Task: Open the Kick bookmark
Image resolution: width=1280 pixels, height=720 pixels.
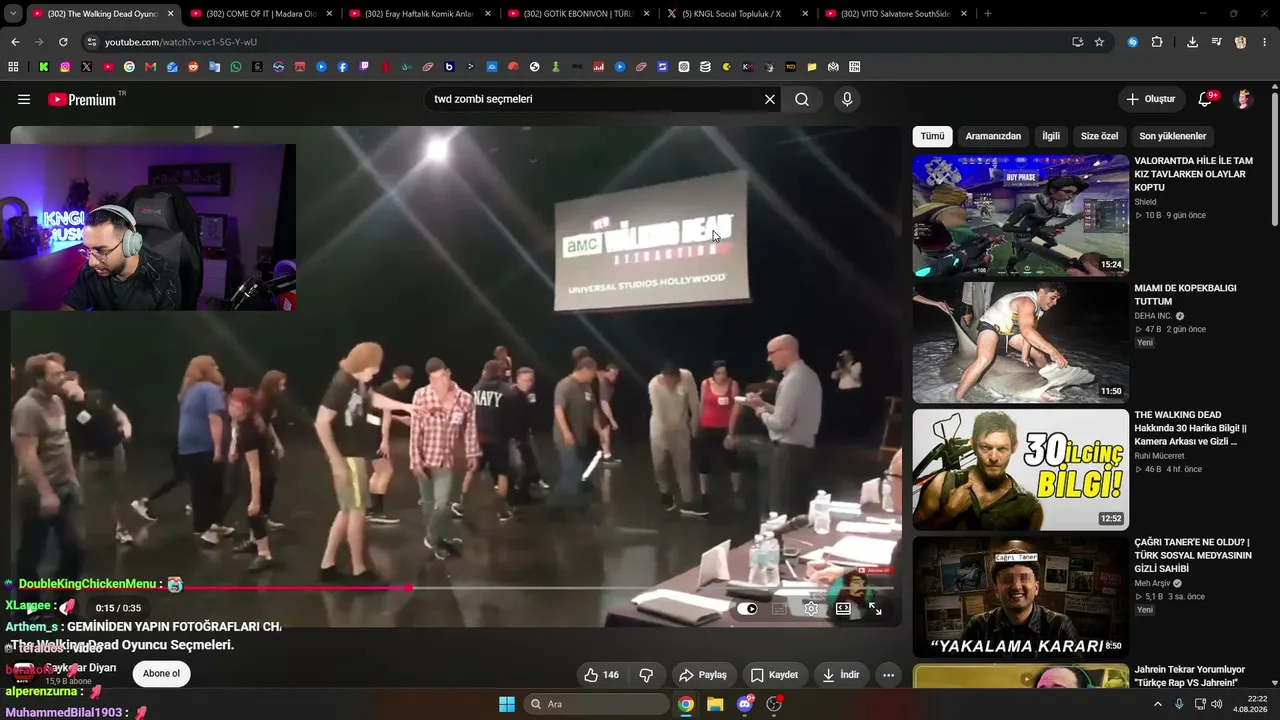Action: pos(44,67)
